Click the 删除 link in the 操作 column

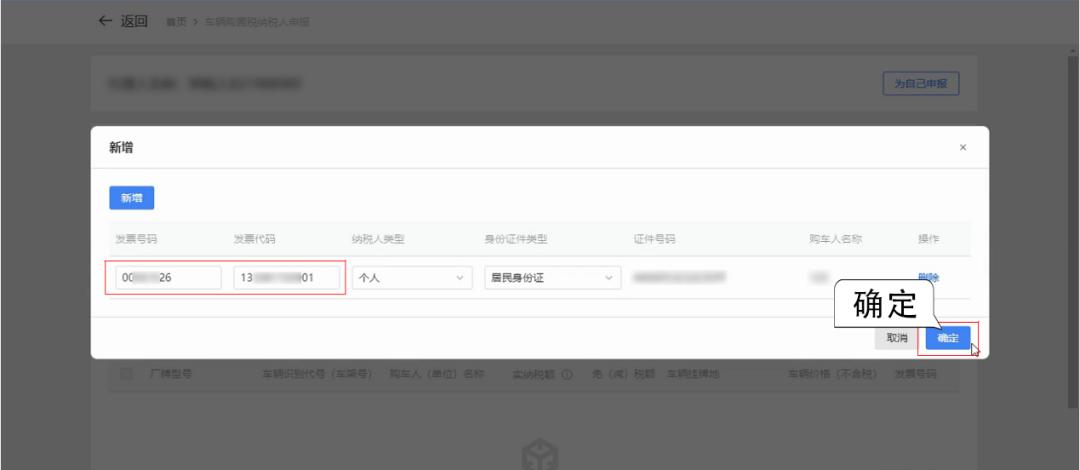[x=928, y=278]
